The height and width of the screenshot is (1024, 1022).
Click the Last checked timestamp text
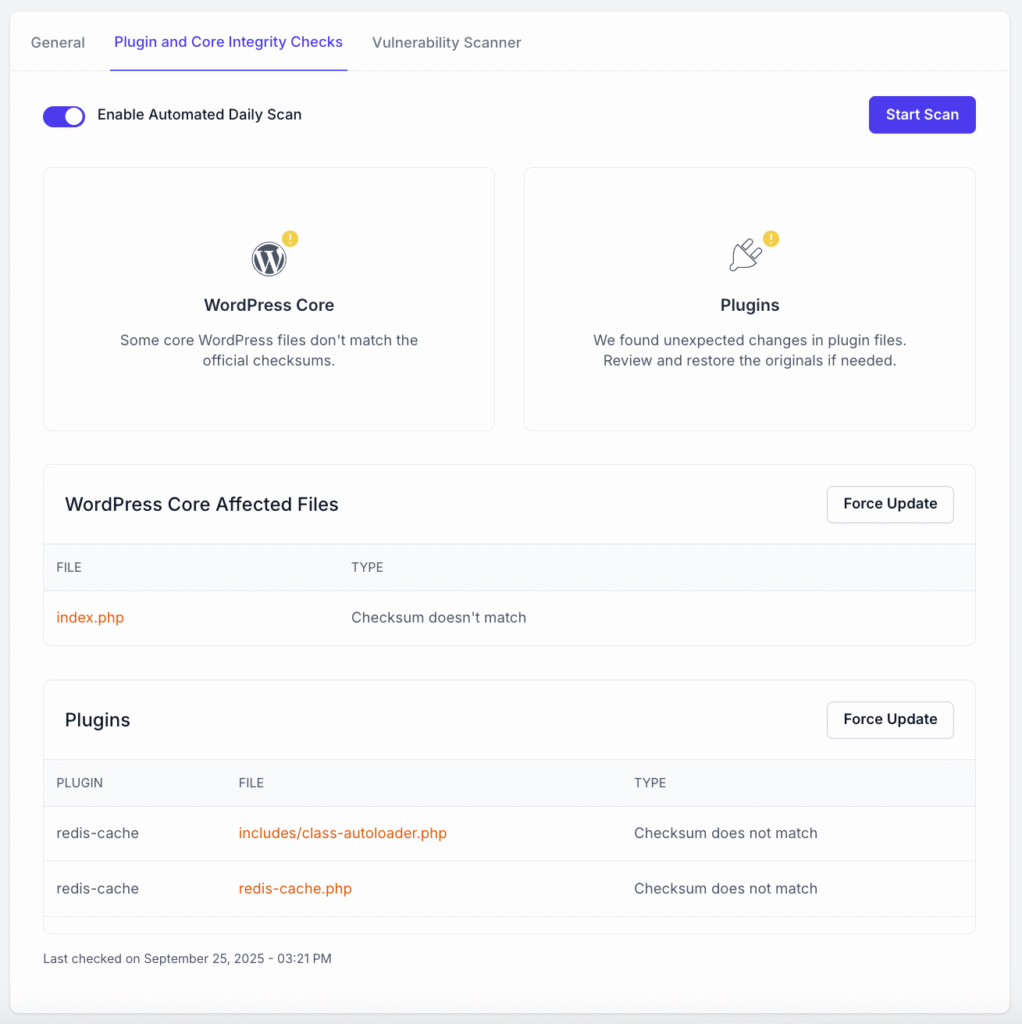pyautogui.click(x=187, y=958)
